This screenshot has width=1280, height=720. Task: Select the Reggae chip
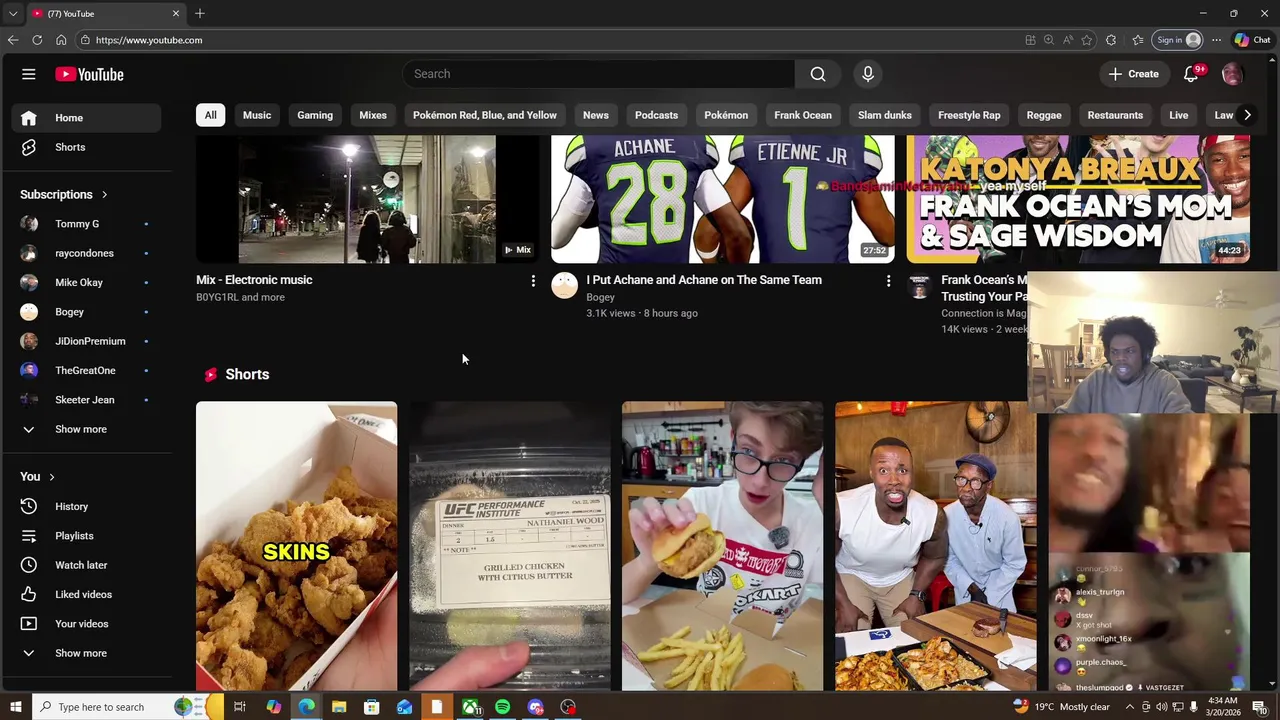coord(1044,115)
